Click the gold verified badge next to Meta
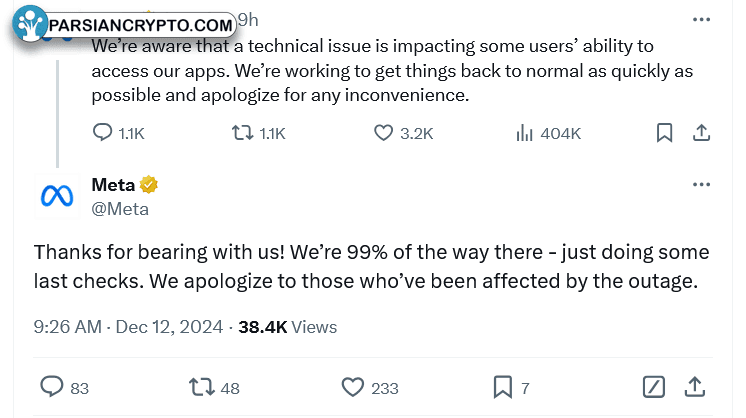 (148, 185)
